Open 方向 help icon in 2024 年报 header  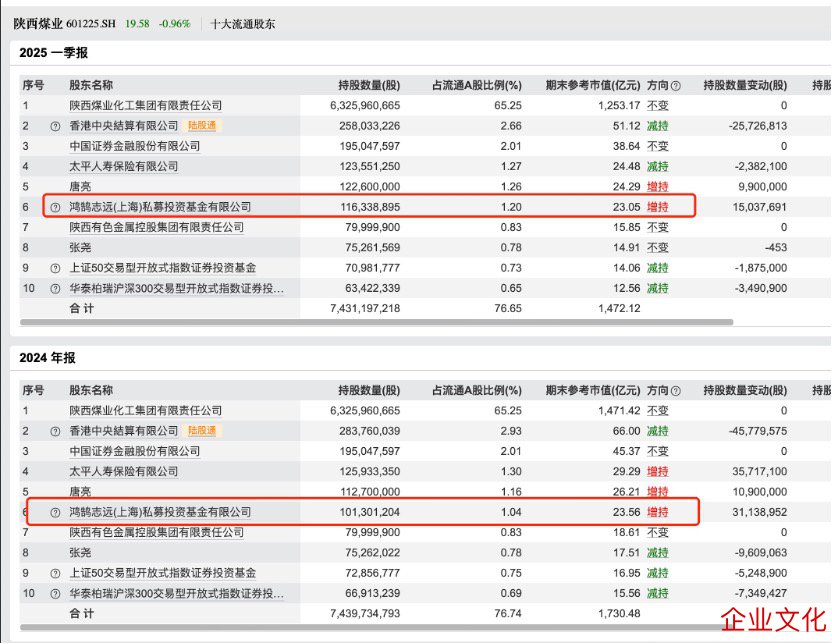675,390
